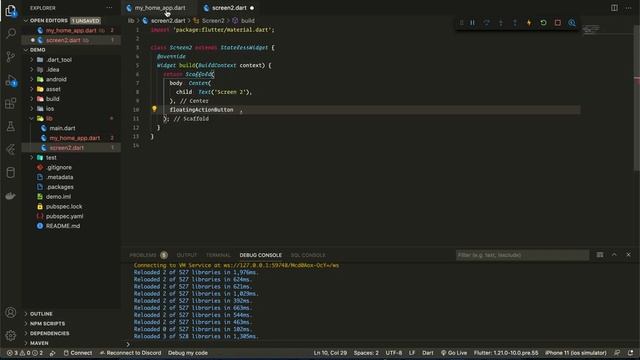Expand the test folder

point(71,158)
